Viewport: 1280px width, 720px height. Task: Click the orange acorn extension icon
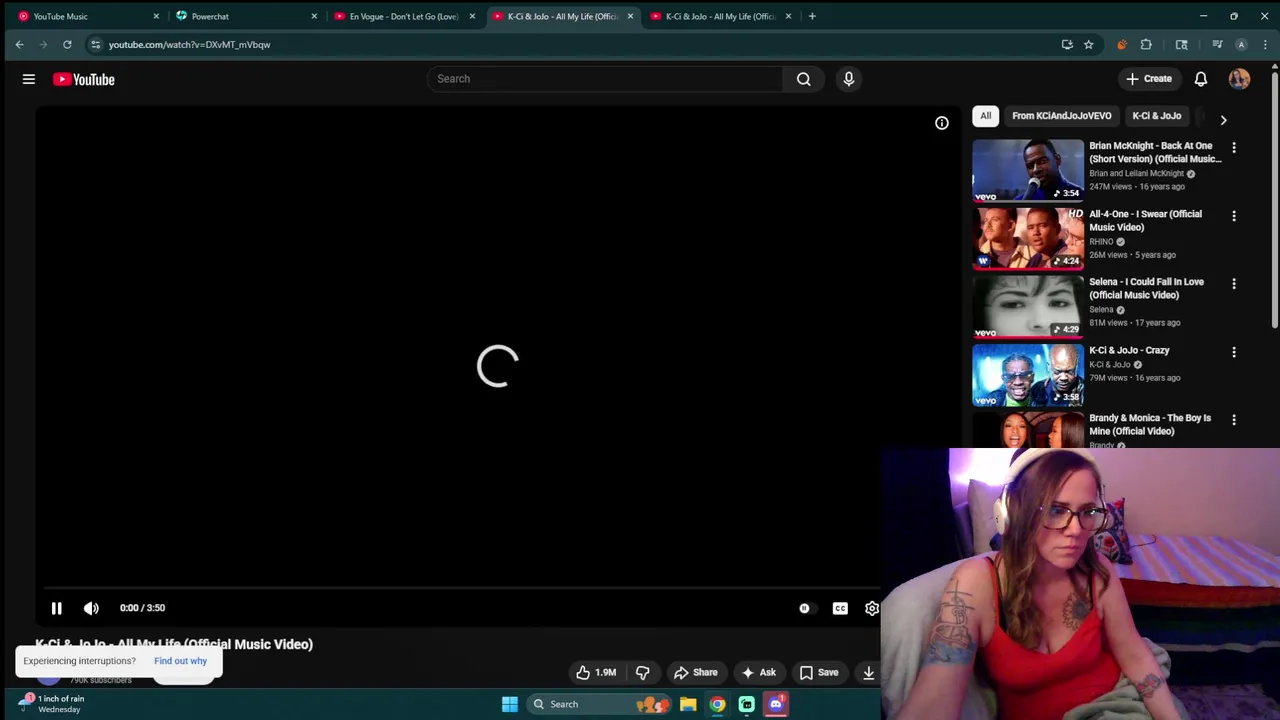[x=1121, y=44]
